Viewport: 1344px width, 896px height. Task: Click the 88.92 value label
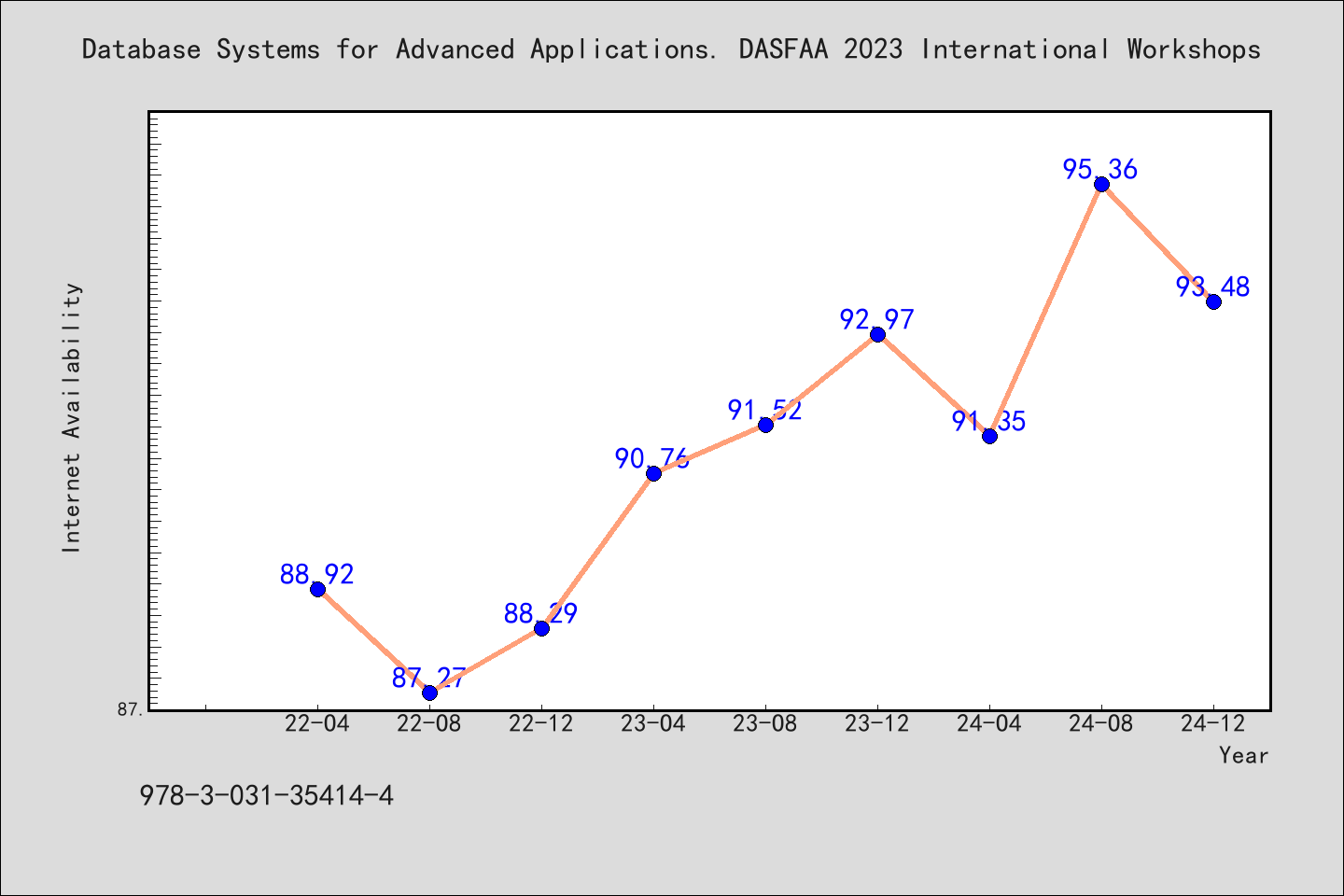[x=317, y=574]
